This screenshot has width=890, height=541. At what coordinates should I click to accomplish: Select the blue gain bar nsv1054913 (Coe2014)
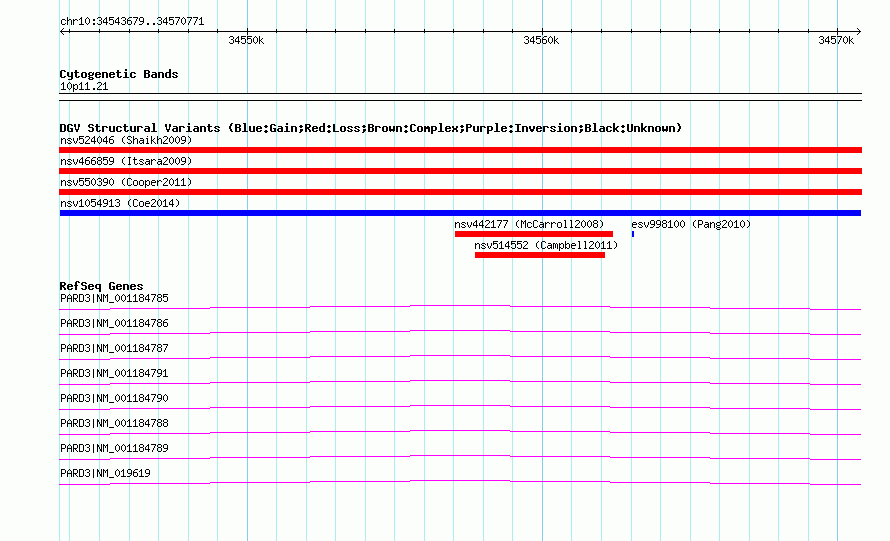point(460,213)
